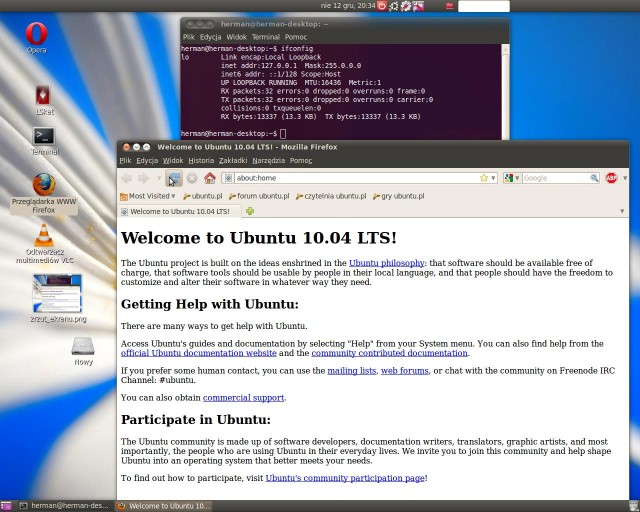Select the Welcome to Ubuntu 10.04 LTS tab
The width and height of the screenshot is (640, 512).
click(179, 211)
